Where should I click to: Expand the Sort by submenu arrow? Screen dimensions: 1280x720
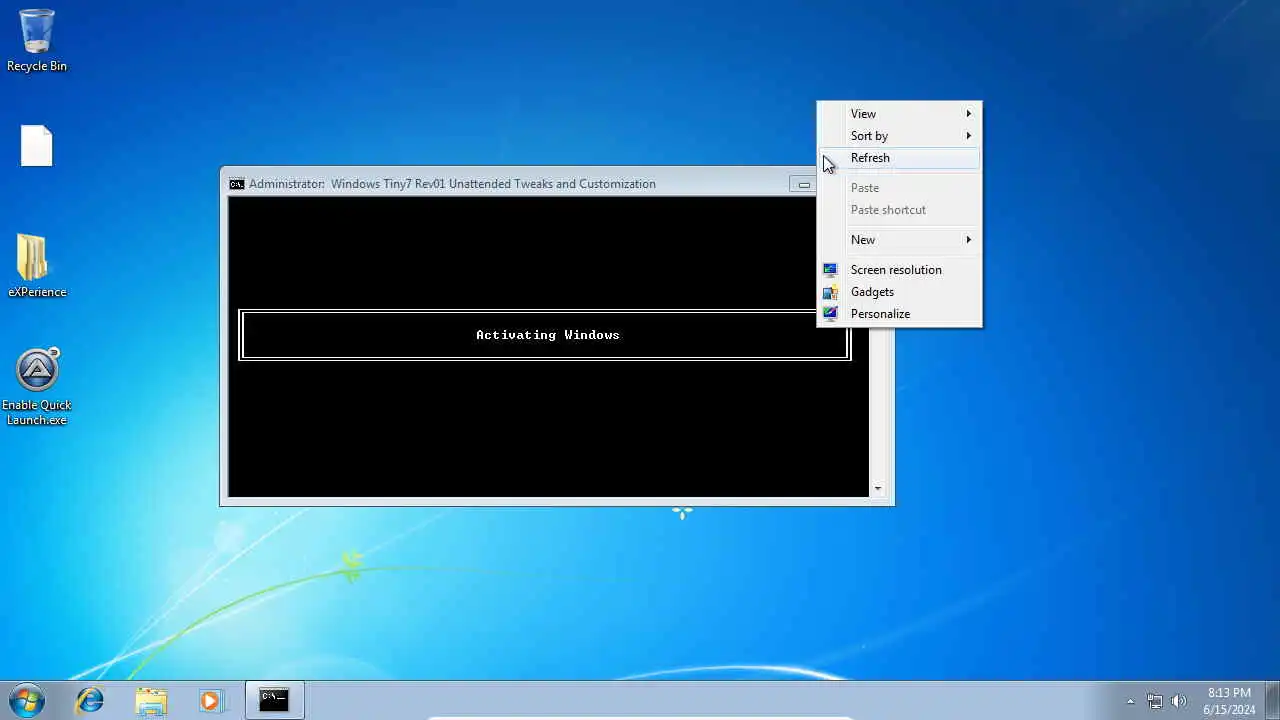point(968,136)
